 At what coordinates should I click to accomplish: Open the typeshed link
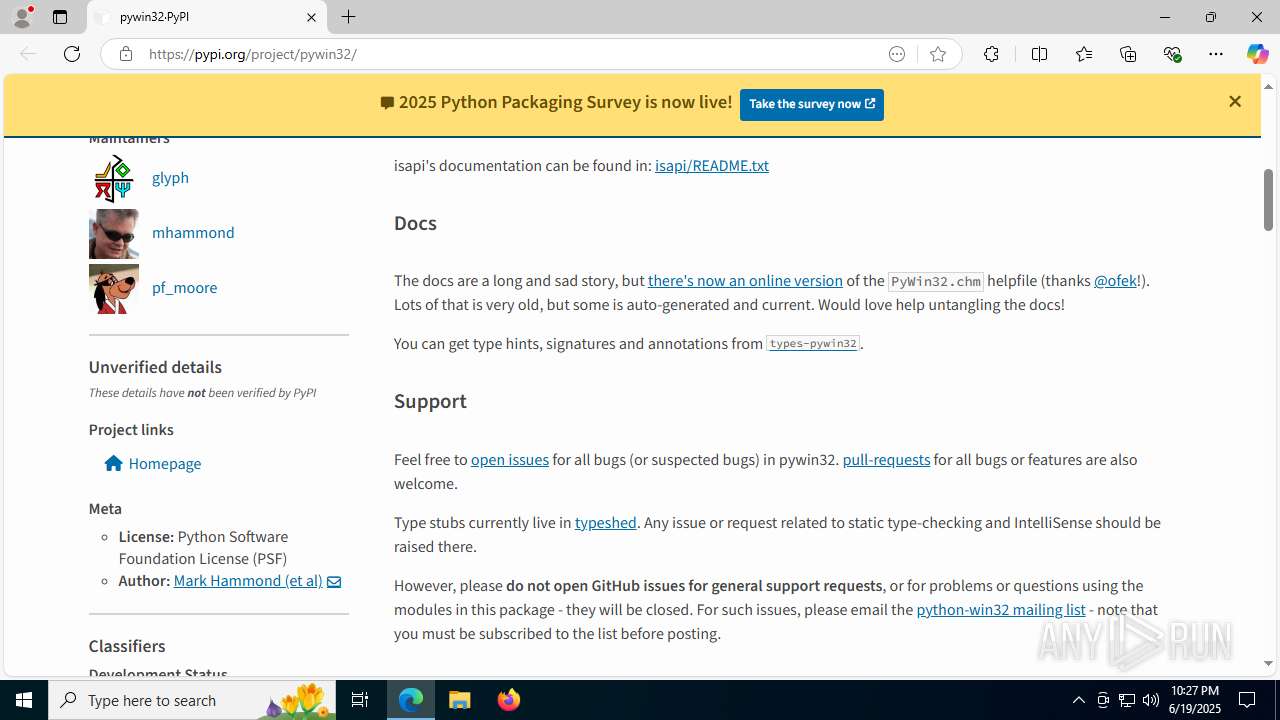(x=605, y=523)
